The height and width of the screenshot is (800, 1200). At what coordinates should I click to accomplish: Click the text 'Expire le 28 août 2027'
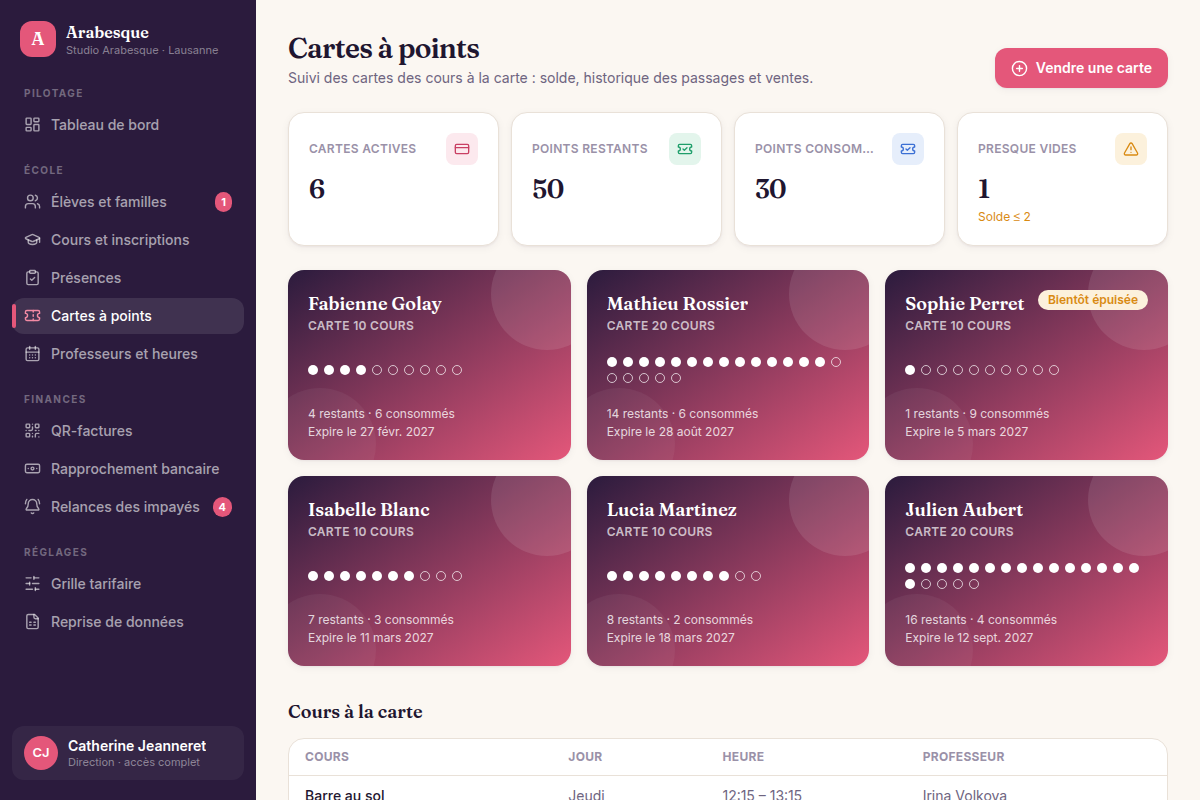click(x=670, y=432)
